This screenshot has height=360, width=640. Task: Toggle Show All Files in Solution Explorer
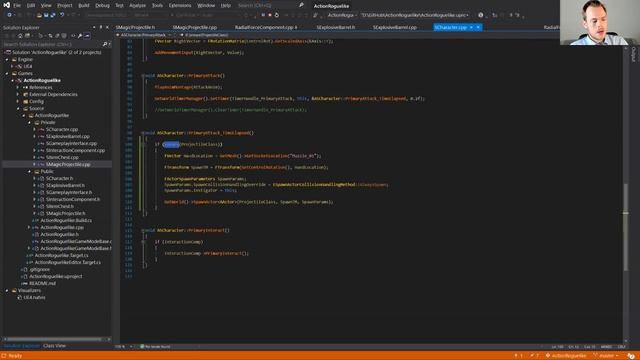pyautogui.click(x=64, y=36)
